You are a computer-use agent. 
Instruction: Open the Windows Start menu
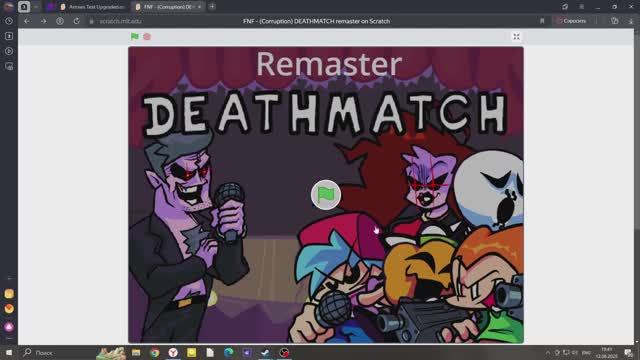click(x=9, y=352)
